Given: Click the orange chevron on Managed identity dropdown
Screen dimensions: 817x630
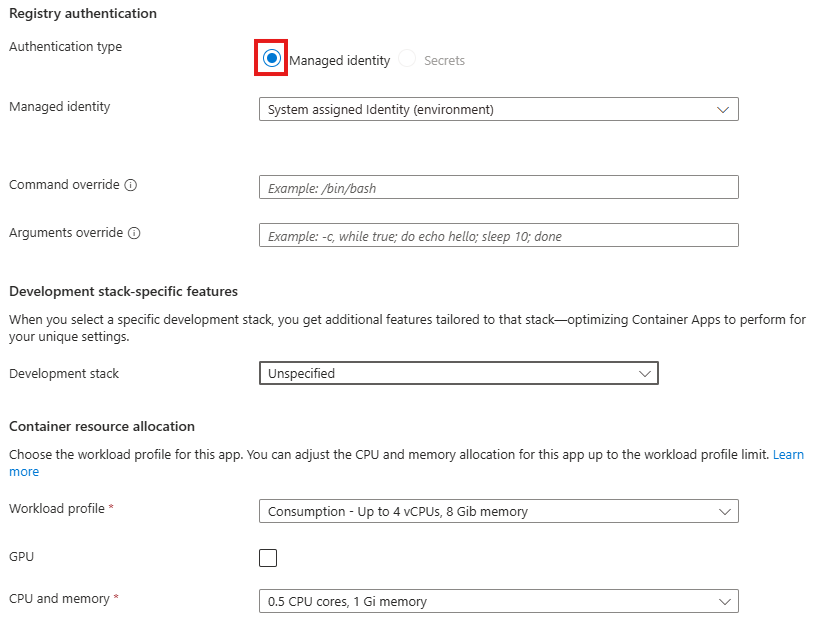Looking at the screenshot, I should coord(724,109).
